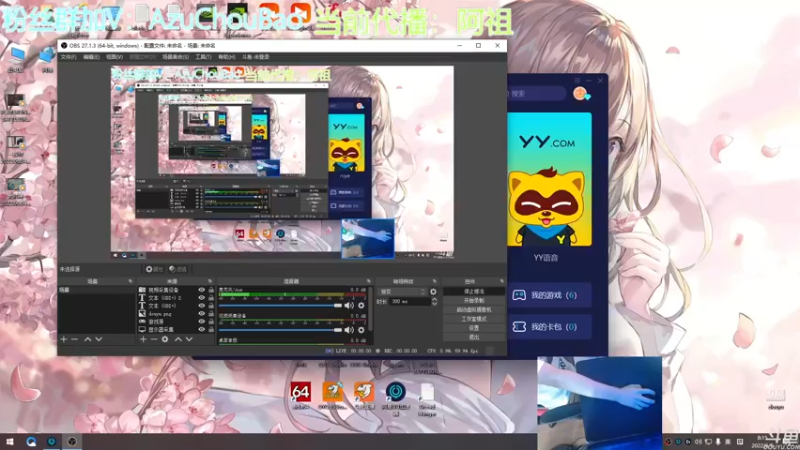Open the 视图(V) menu

(x=114, y=57)
